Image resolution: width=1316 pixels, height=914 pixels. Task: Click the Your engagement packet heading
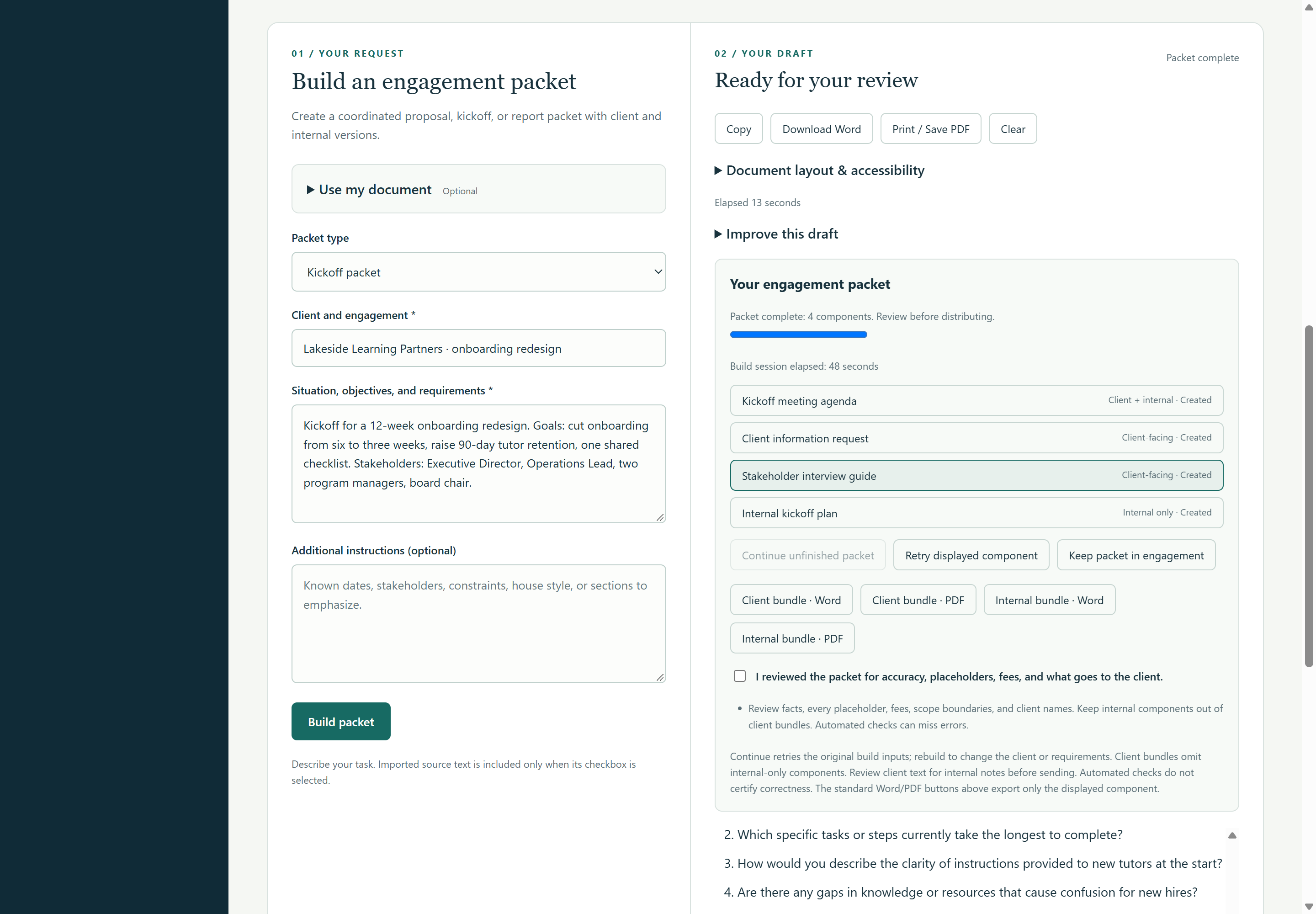pyautogui.click(x=809, y=284)
